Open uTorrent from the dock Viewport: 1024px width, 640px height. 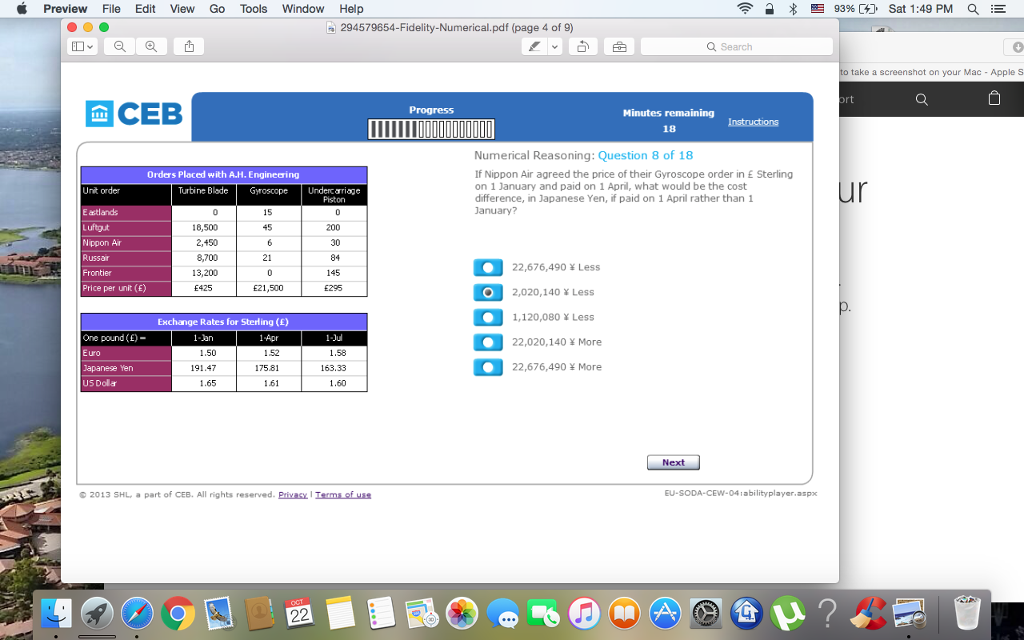787,614
